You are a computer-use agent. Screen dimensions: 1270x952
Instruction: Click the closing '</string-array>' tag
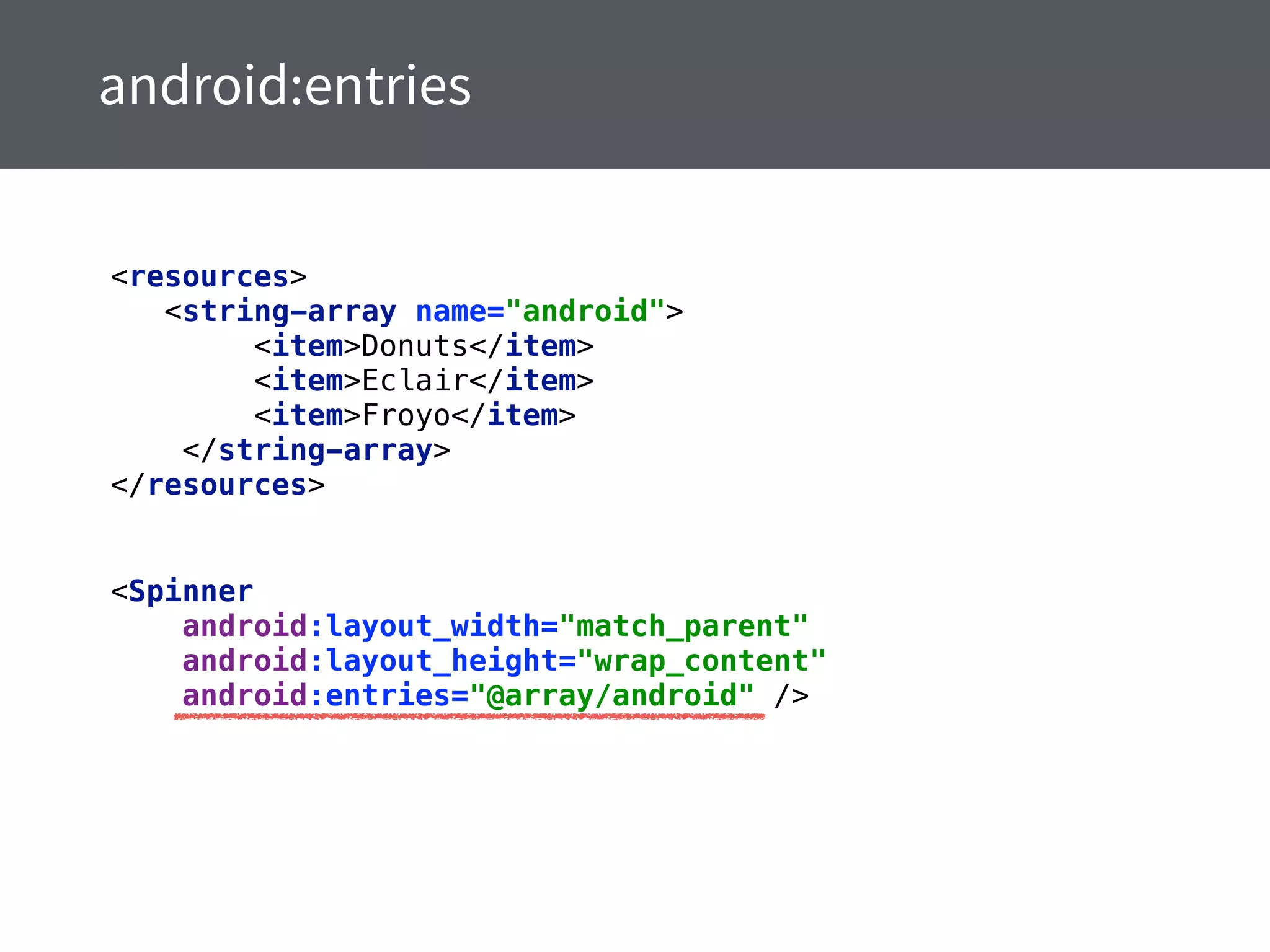tap(316, 450)
